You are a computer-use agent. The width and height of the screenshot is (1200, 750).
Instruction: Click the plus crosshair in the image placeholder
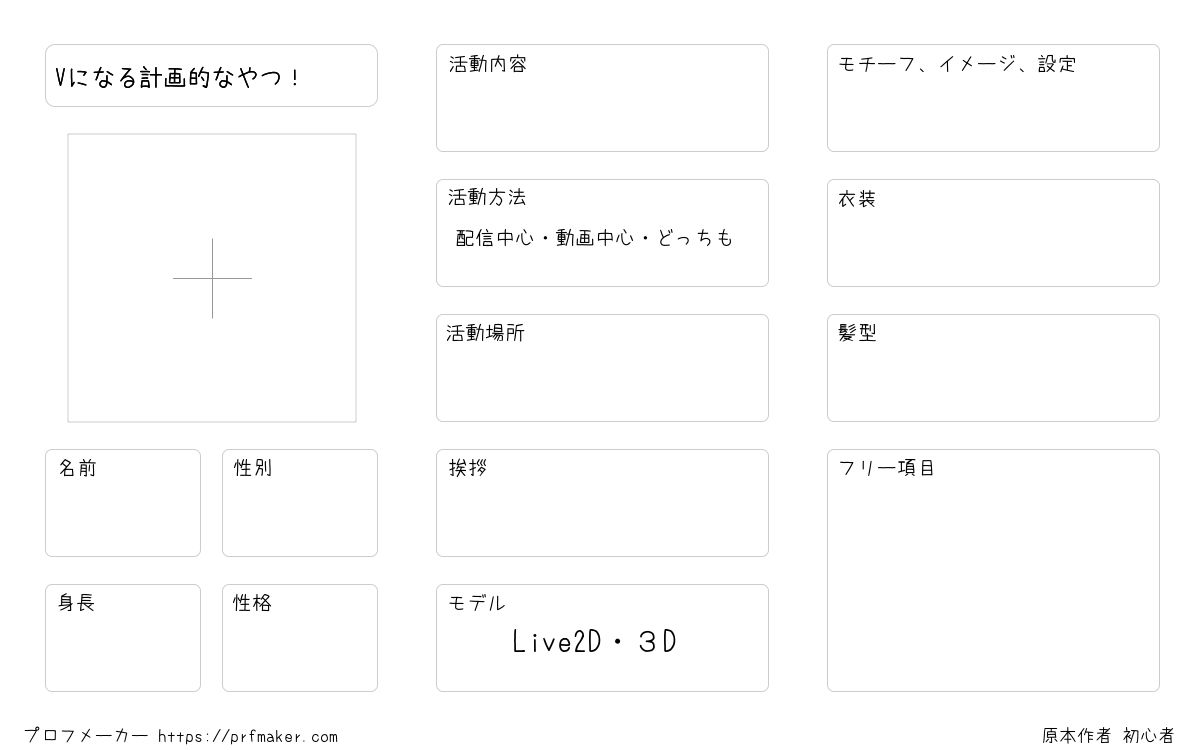click(212, 278)
